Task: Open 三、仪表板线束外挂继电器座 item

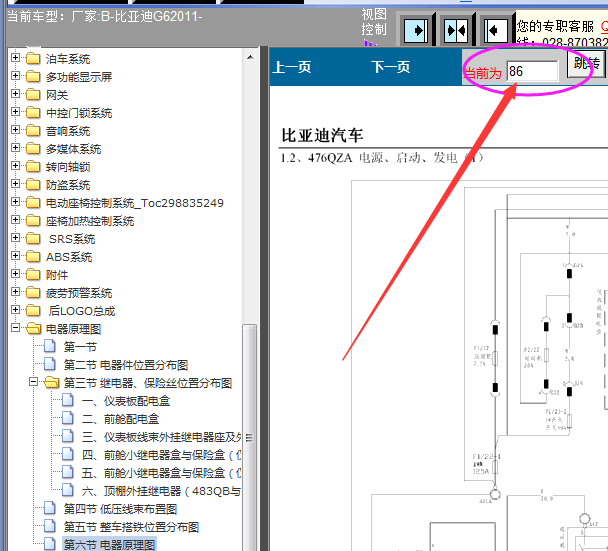Action: pyautogui.click(x=162, y=437)
